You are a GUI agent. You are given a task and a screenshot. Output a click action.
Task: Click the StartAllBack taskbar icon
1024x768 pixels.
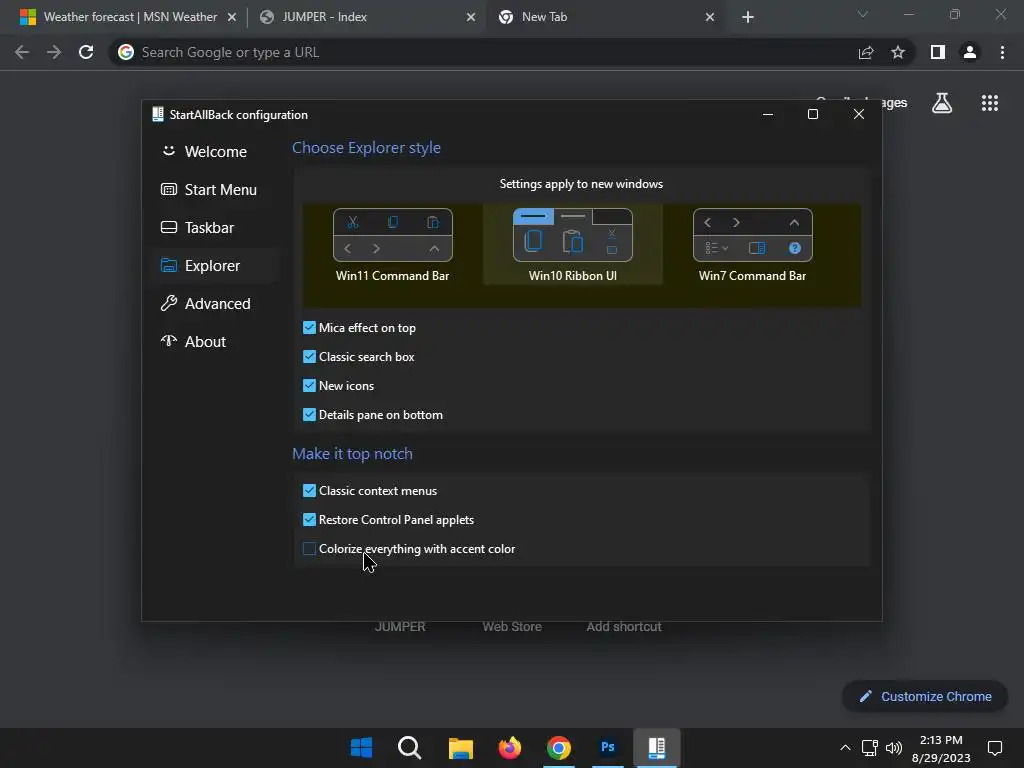(x=657, y=748)
